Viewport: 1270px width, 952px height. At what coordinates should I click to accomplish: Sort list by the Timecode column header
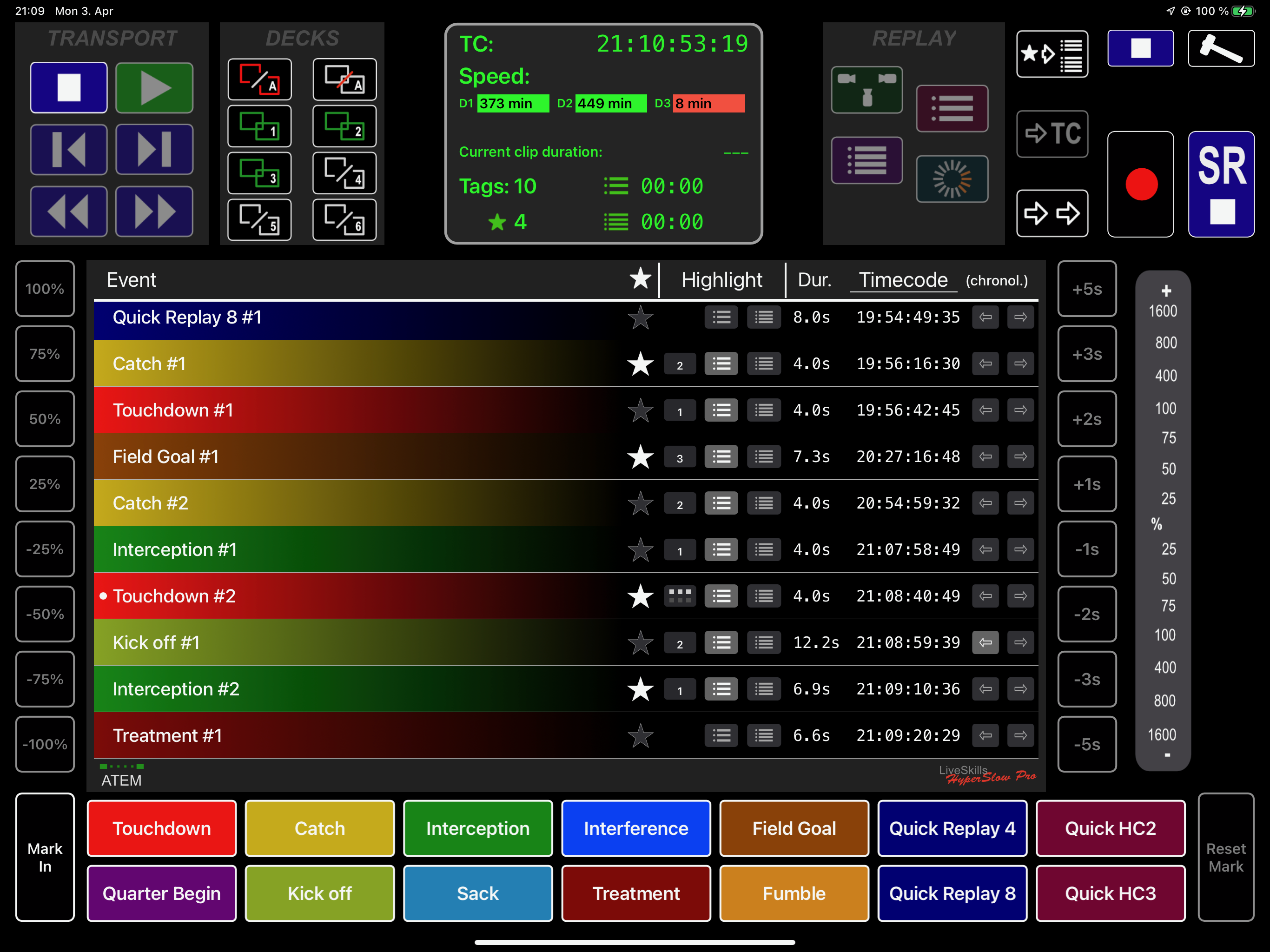click(x=903, y=280)
